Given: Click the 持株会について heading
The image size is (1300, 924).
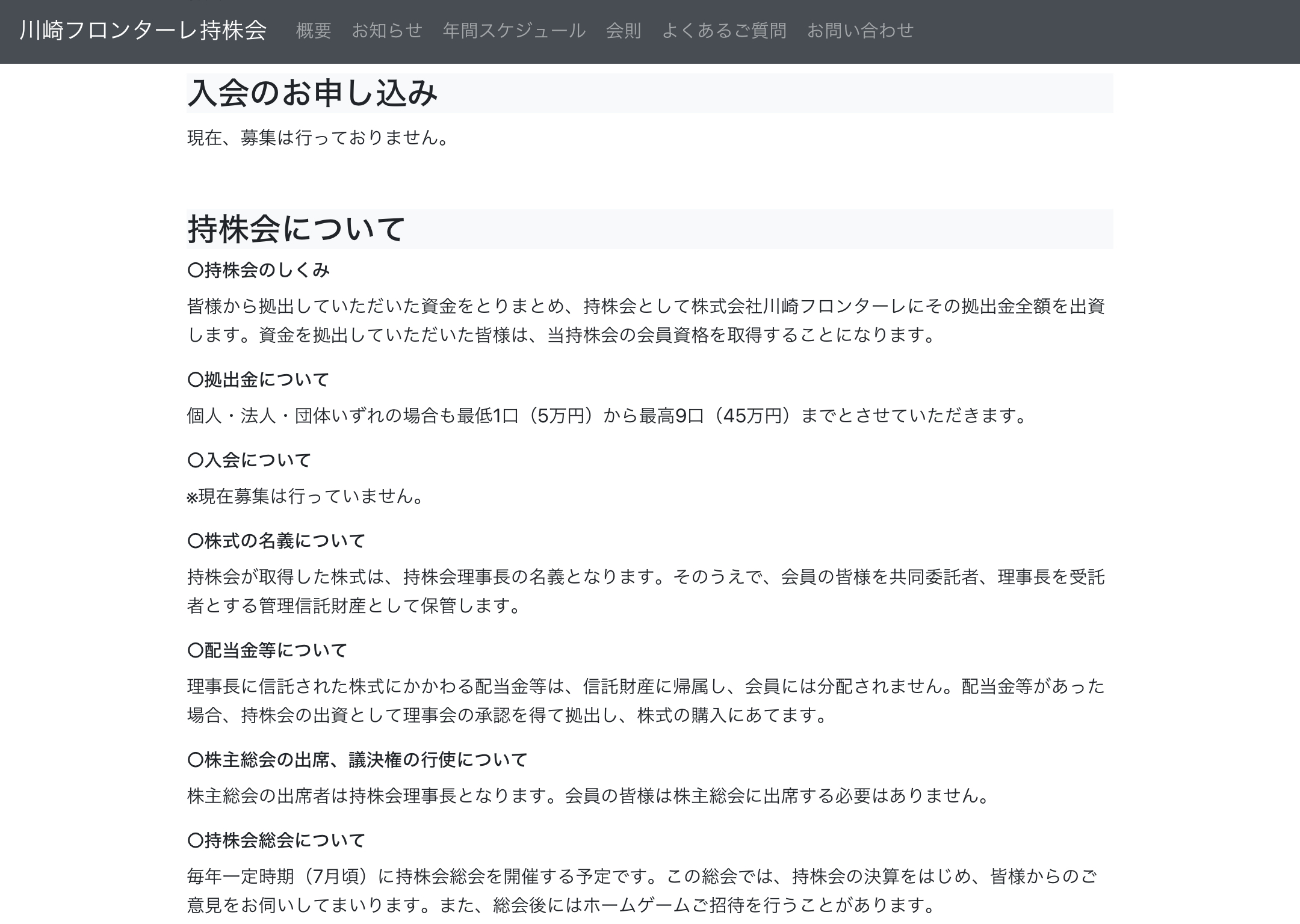Looking at the screenshot, I should tap(650, 229).
